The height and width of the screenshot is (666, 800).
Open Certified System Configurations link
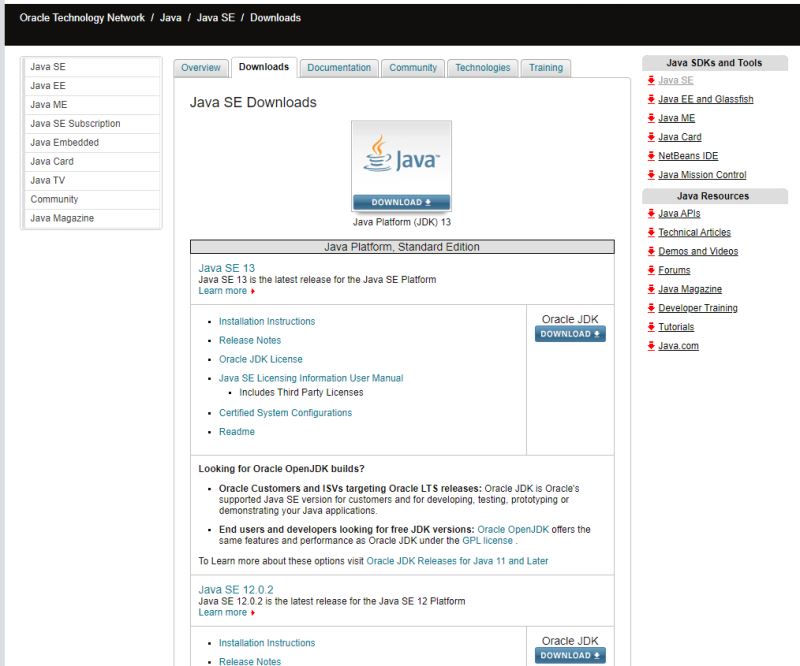[x=285, y=413]
